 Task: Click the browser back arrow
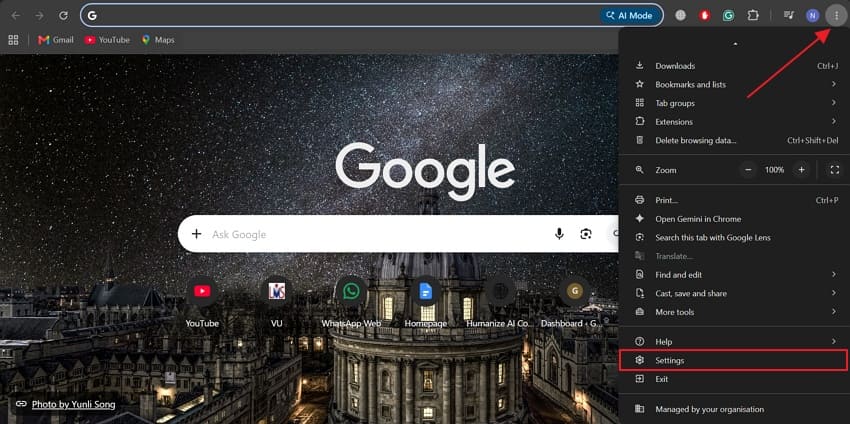click(16, 16)
